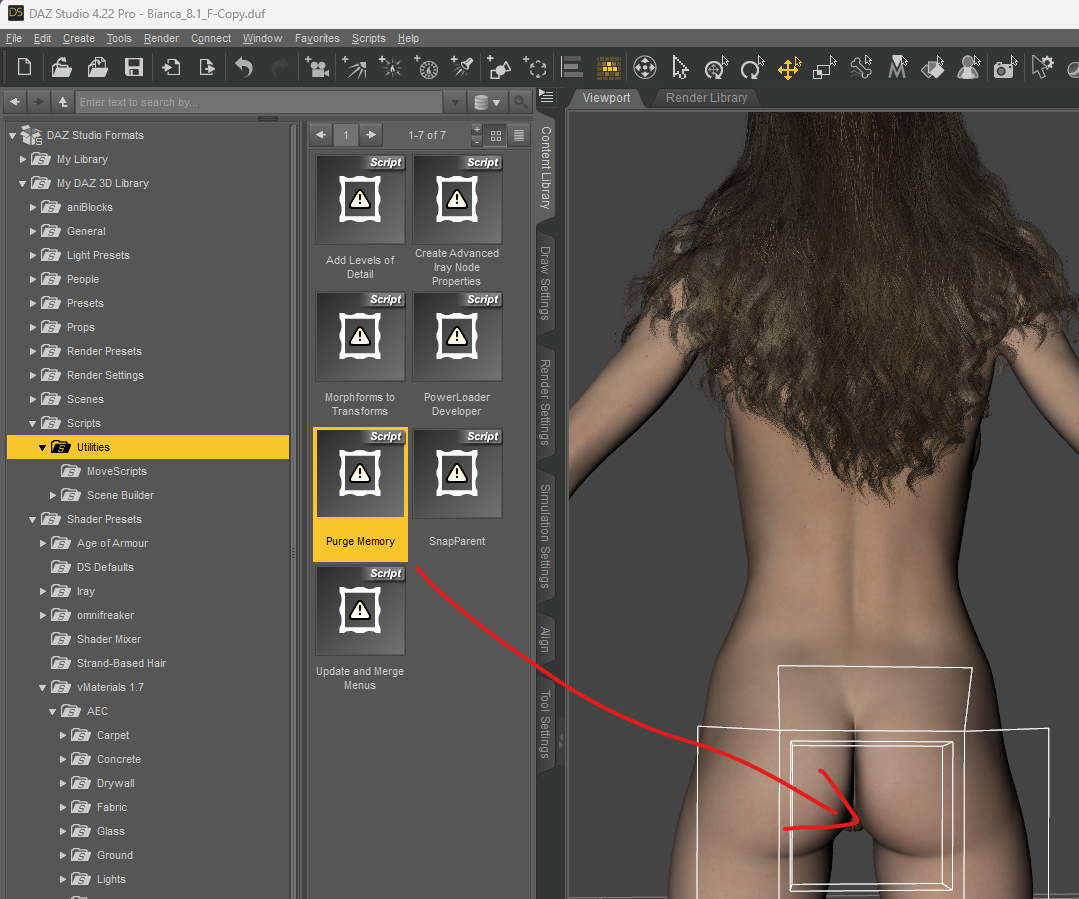The width and height of the screenshot is (1079, 899).
Task: Undo the last action
Action: [x=244, y=67]
